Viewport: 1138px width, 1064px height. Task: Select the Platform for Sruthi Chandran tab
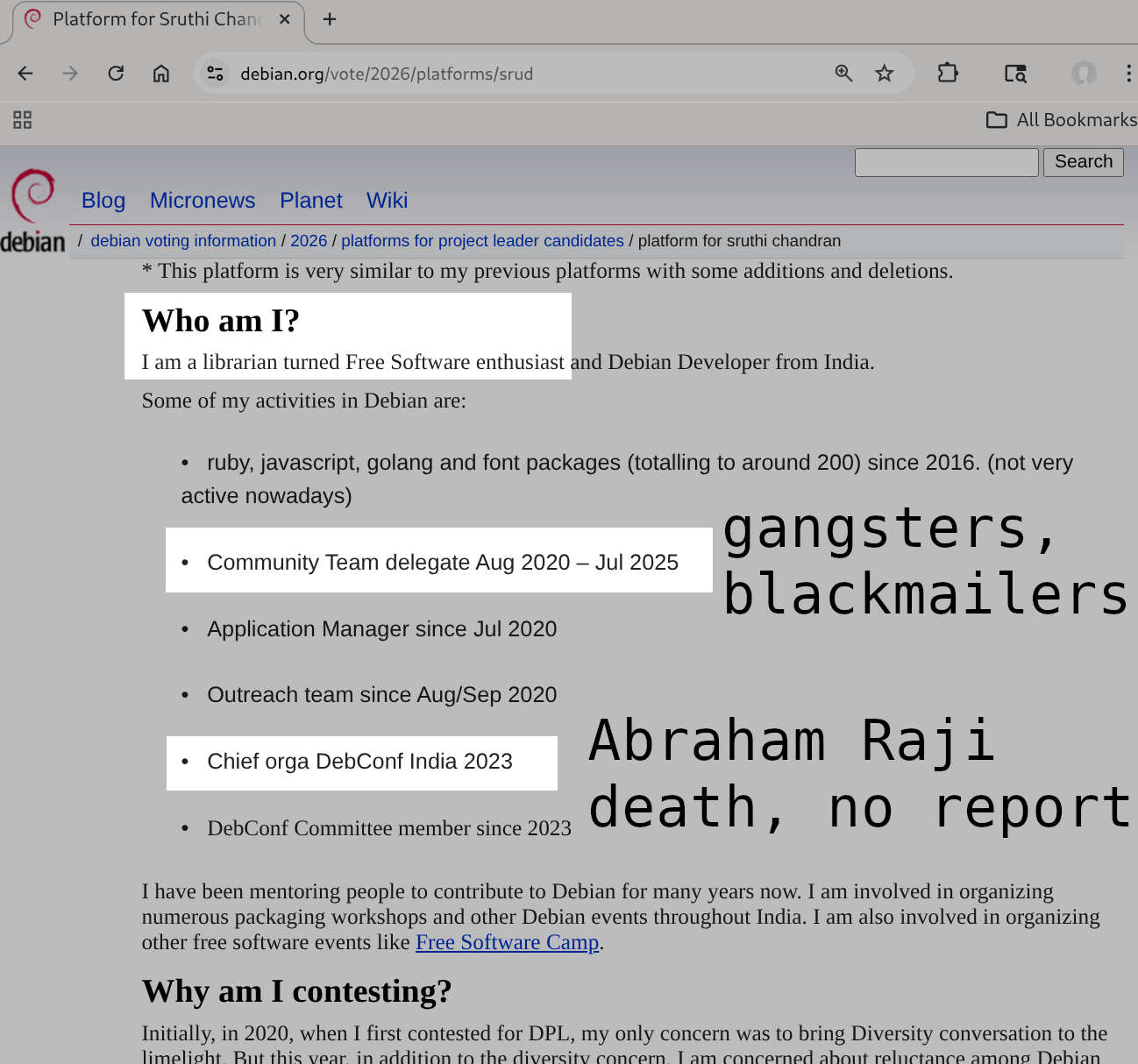(156, 19)
